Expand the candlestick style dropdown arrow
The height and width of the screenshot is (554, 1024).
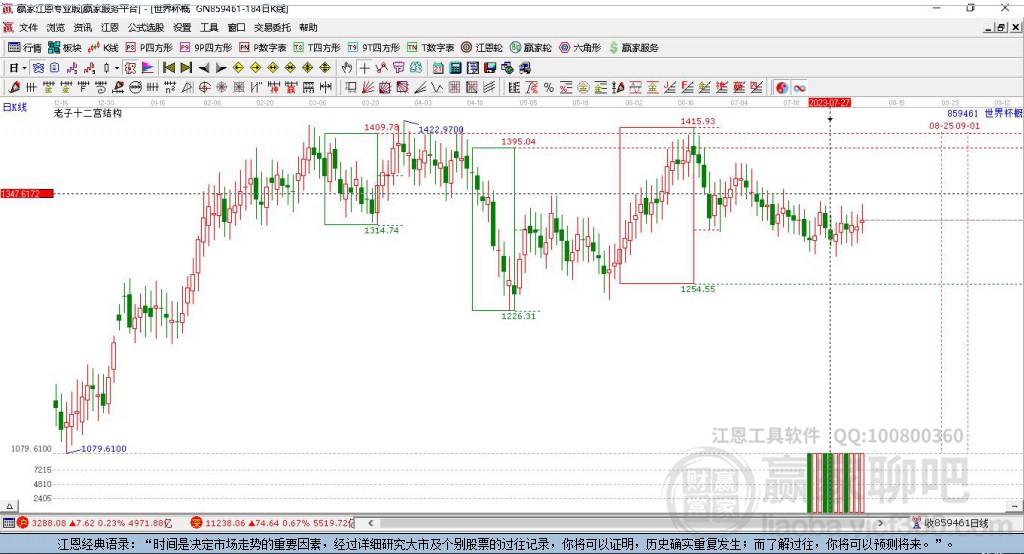pyautogui.click(x=117, y=68)
